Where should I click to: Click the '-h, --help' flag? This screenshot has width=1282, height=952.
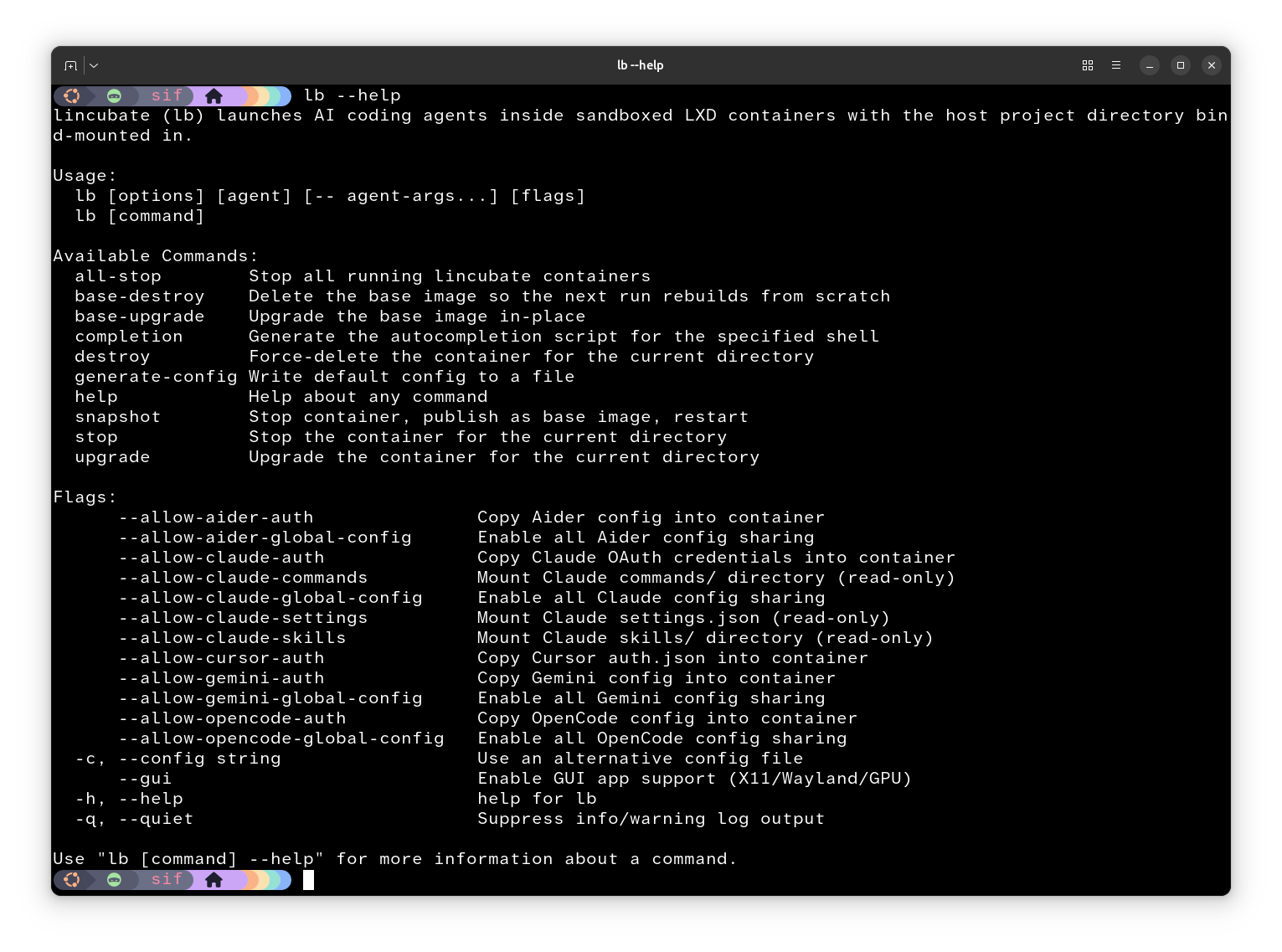pyautogui.click(x=129, y=799)
